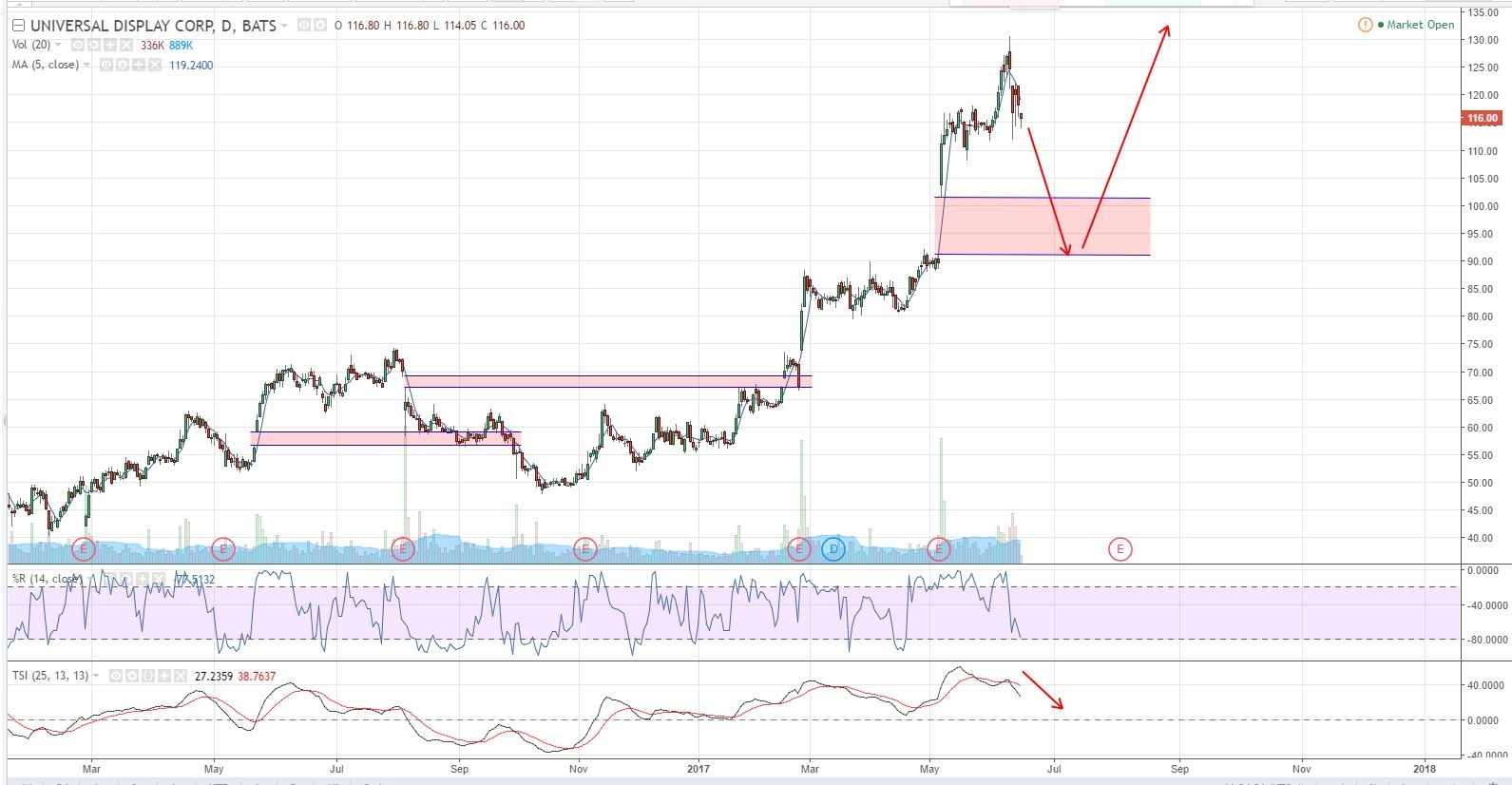The image size is (1512, 785).
Task: Remove the Vol (20) indicator with X icon
Action: point(125,46)
